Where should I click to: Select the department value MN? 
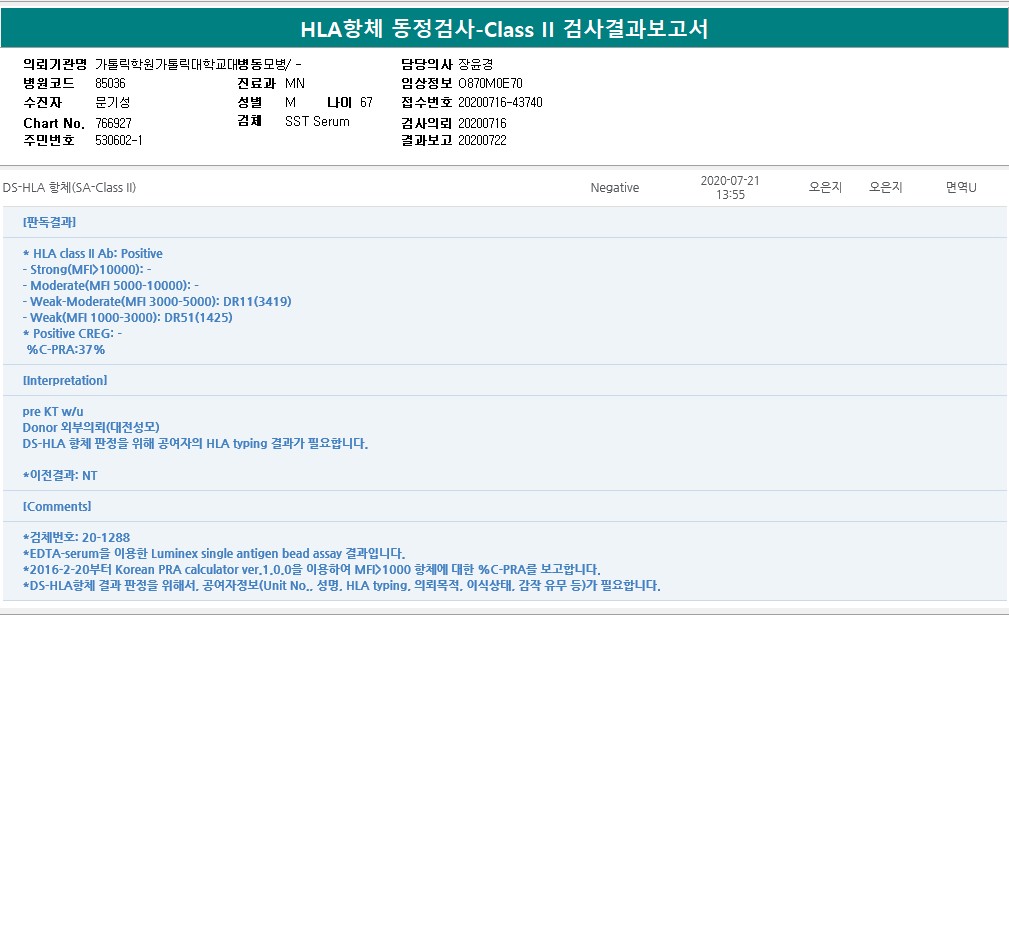295,84
